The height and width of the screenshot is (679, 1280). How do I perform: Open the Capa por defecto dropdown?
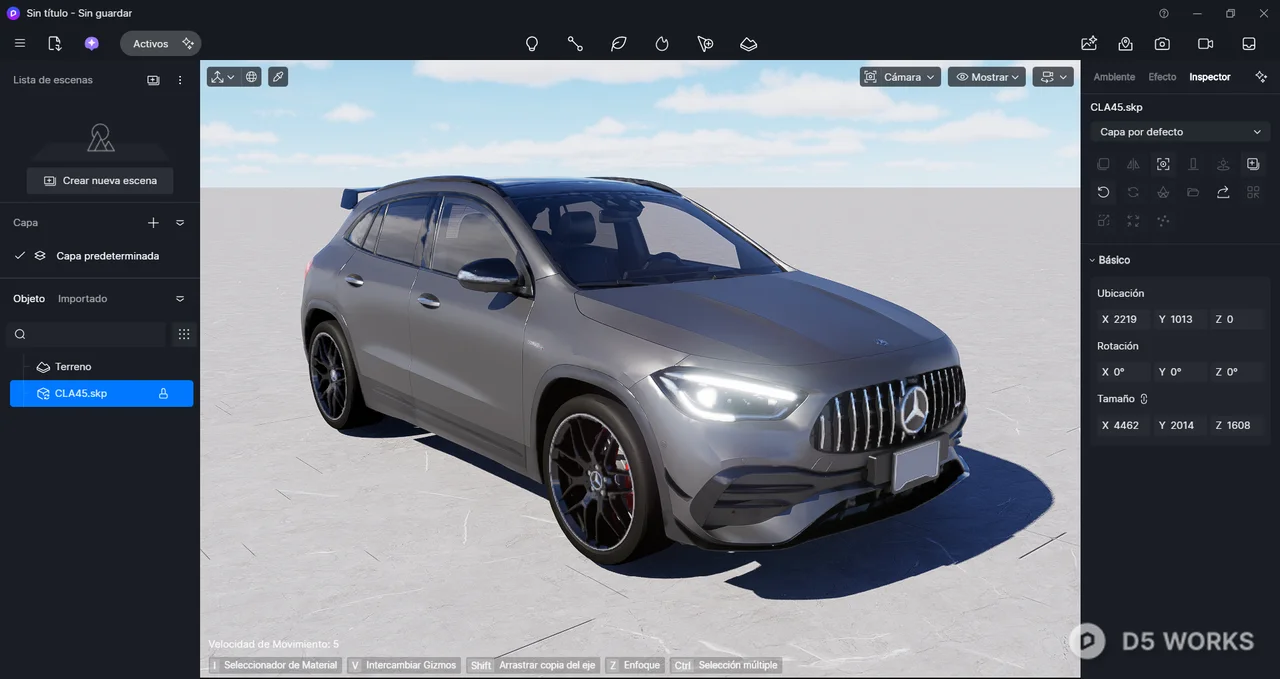tap(1180, 132)
